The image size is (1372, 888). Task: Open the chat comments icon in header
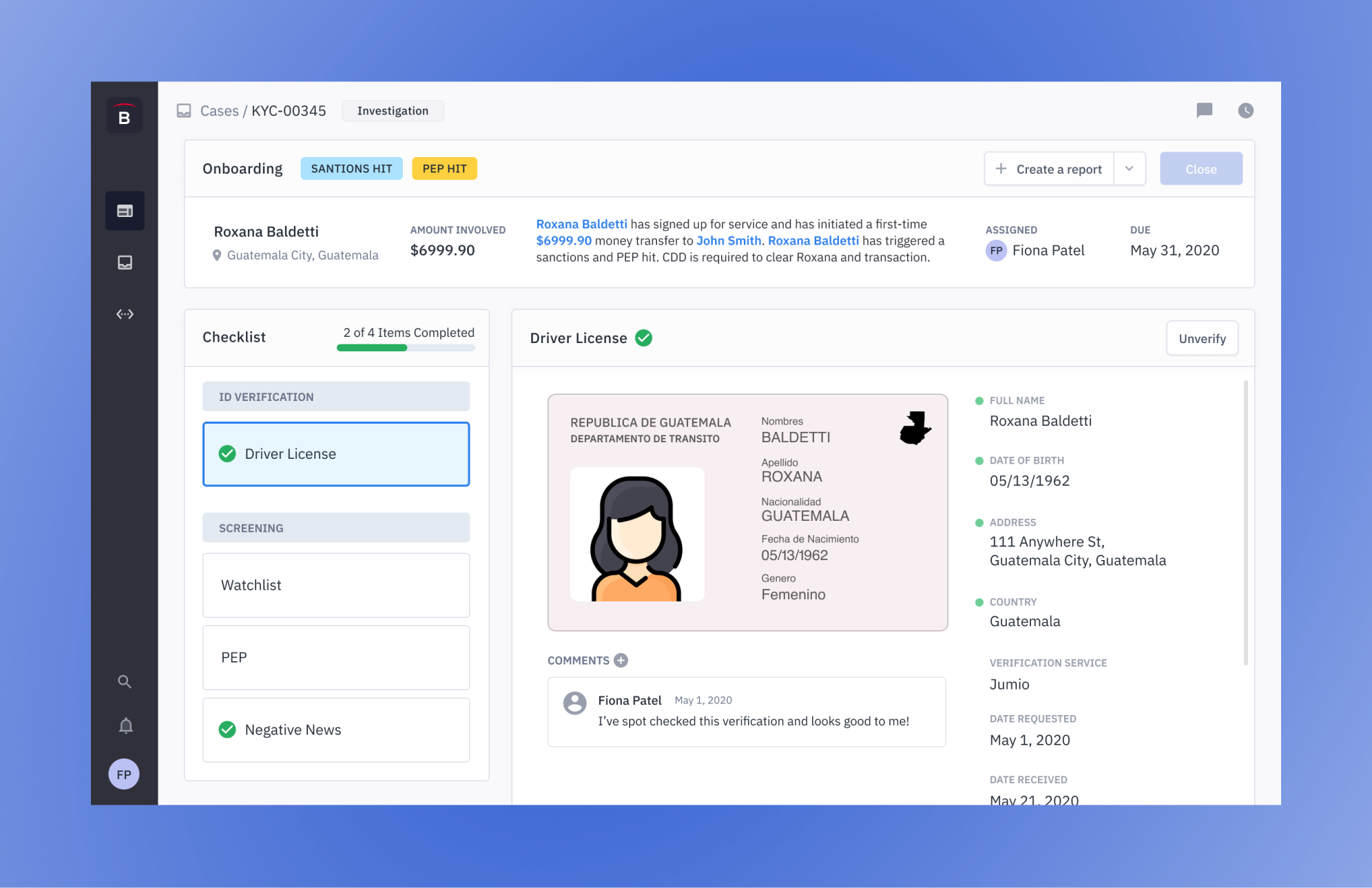coord(1204,110)
